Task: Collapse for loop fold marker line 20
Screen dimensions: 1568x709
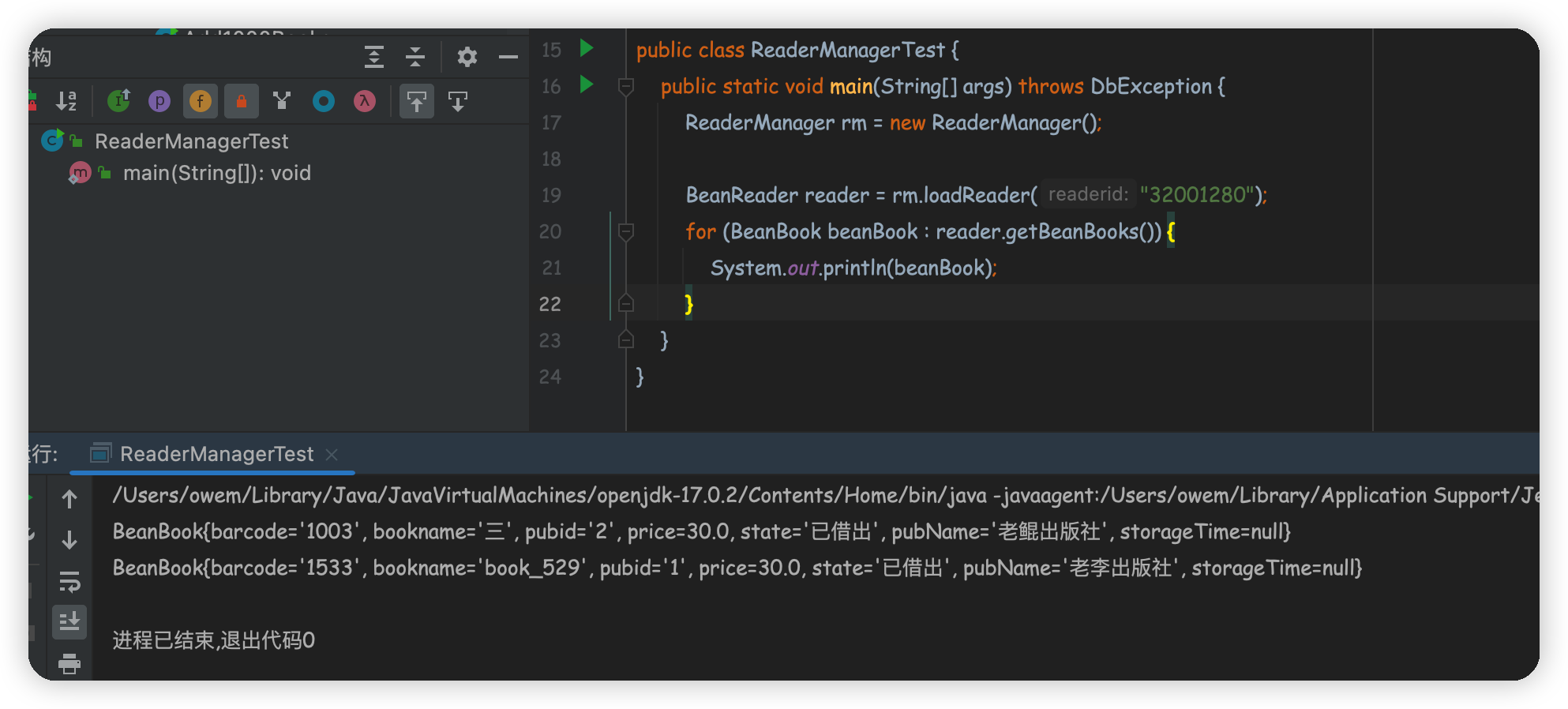Action: 626,231
